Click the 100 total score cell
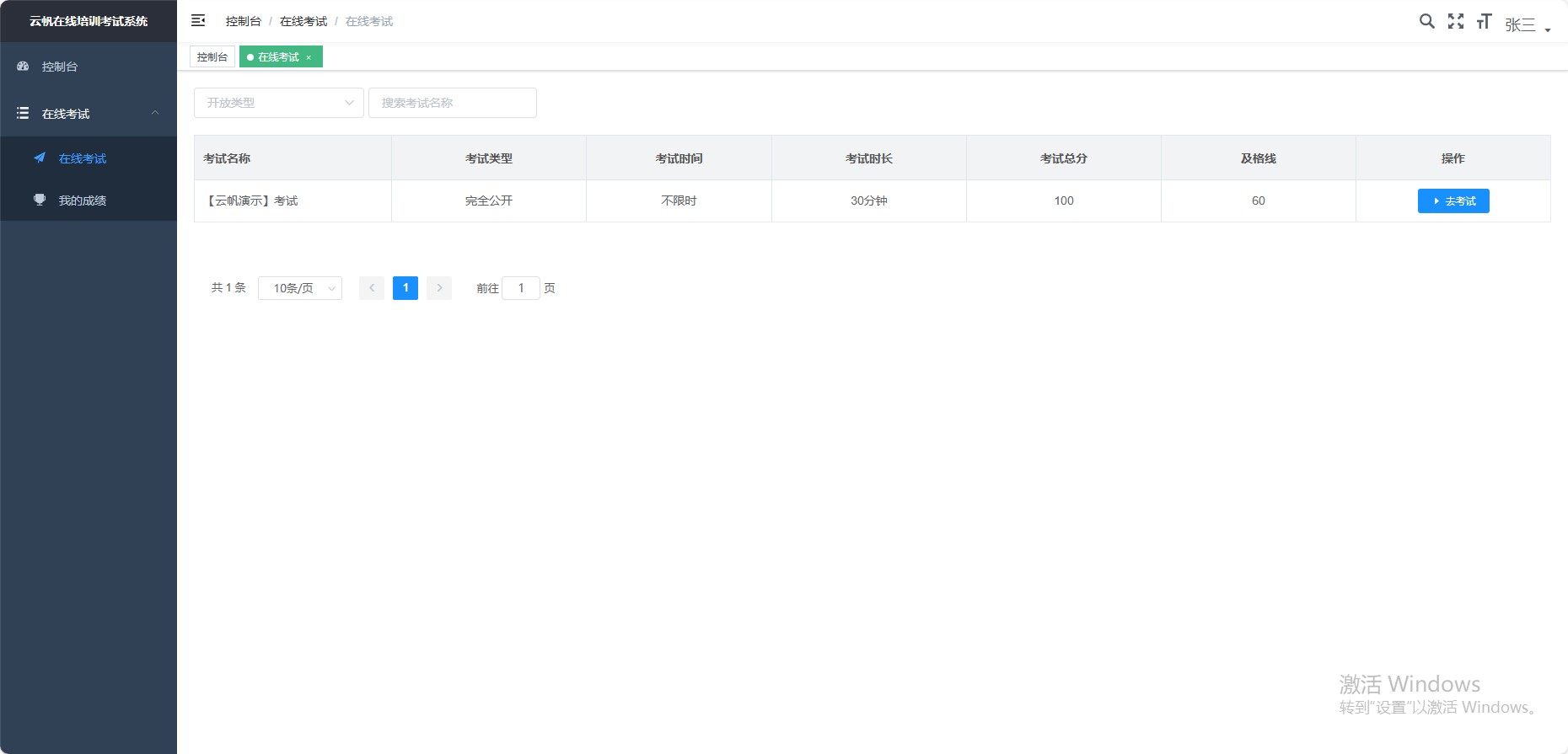The height and width of the screenshot is (754, 1568). coord(1064,201)
